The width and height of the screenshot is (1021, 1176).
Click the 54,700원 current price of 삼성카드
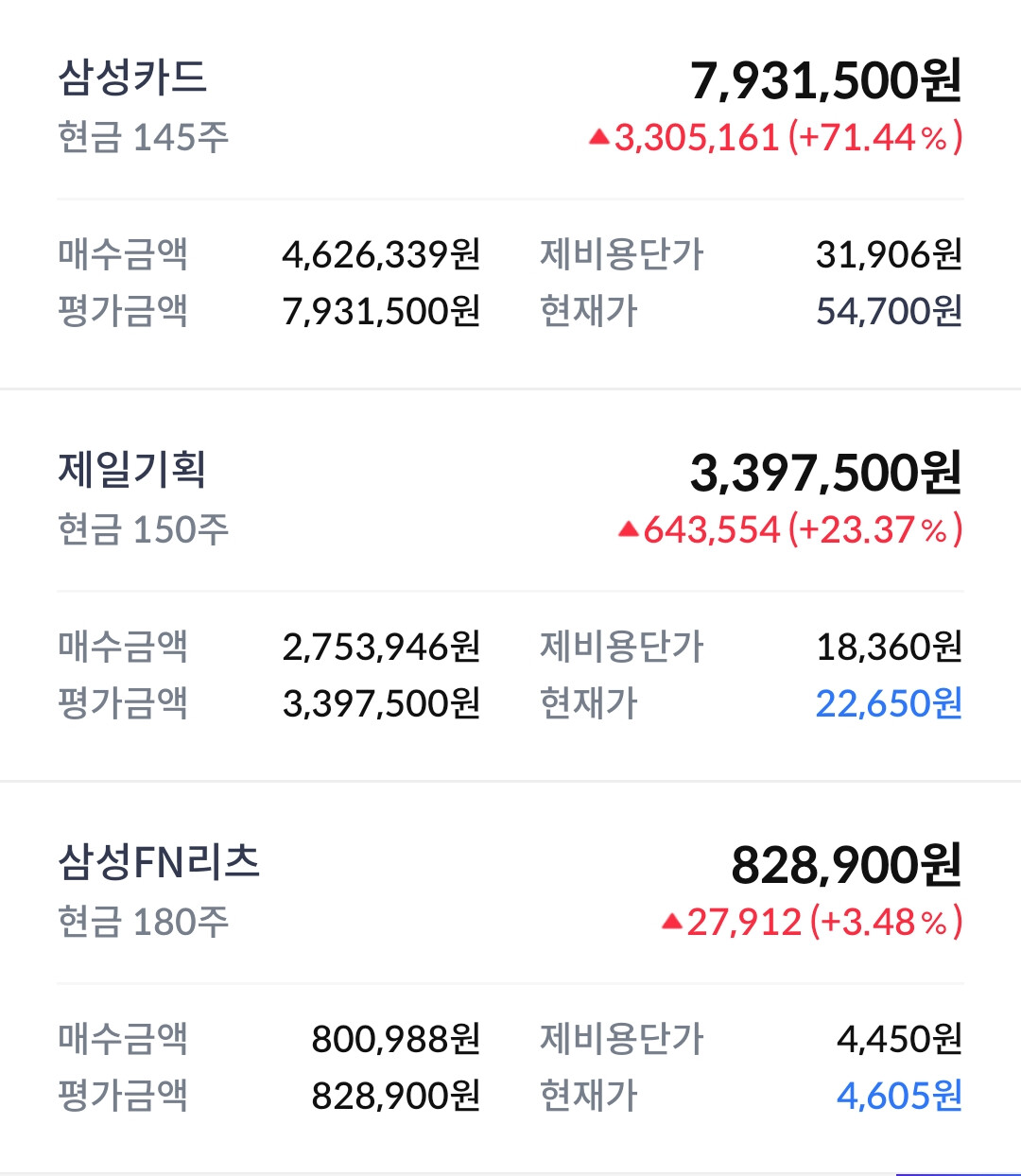888,311
